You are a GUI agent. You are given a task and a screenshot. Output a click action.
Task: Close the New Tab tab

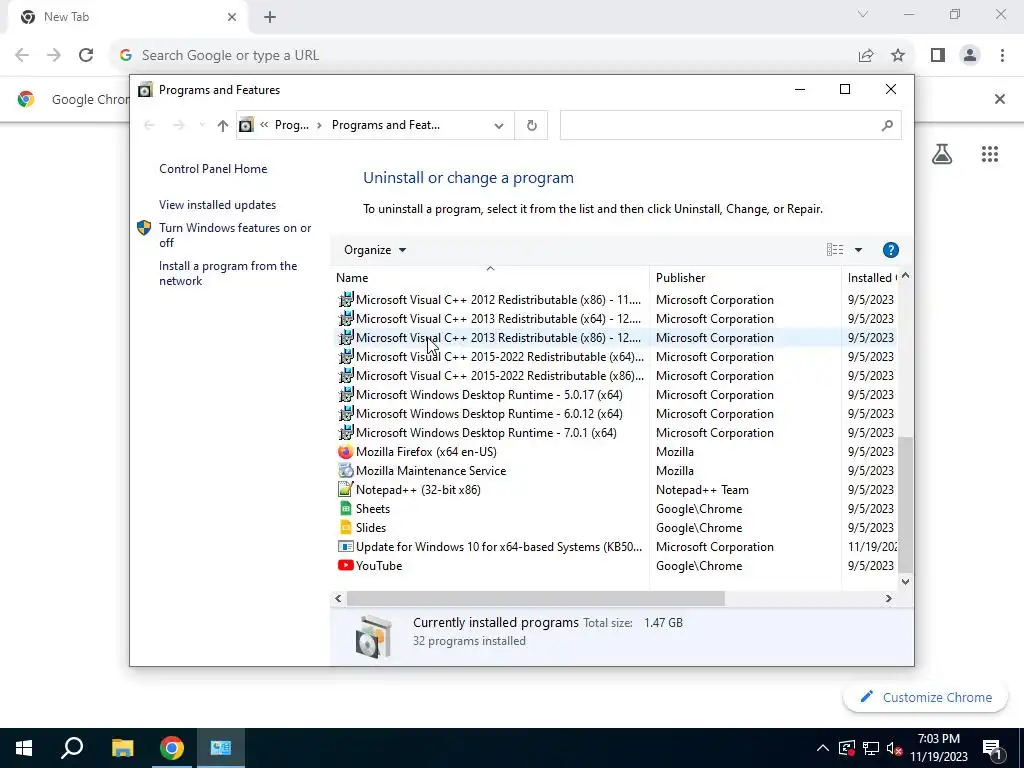point(232,17)
